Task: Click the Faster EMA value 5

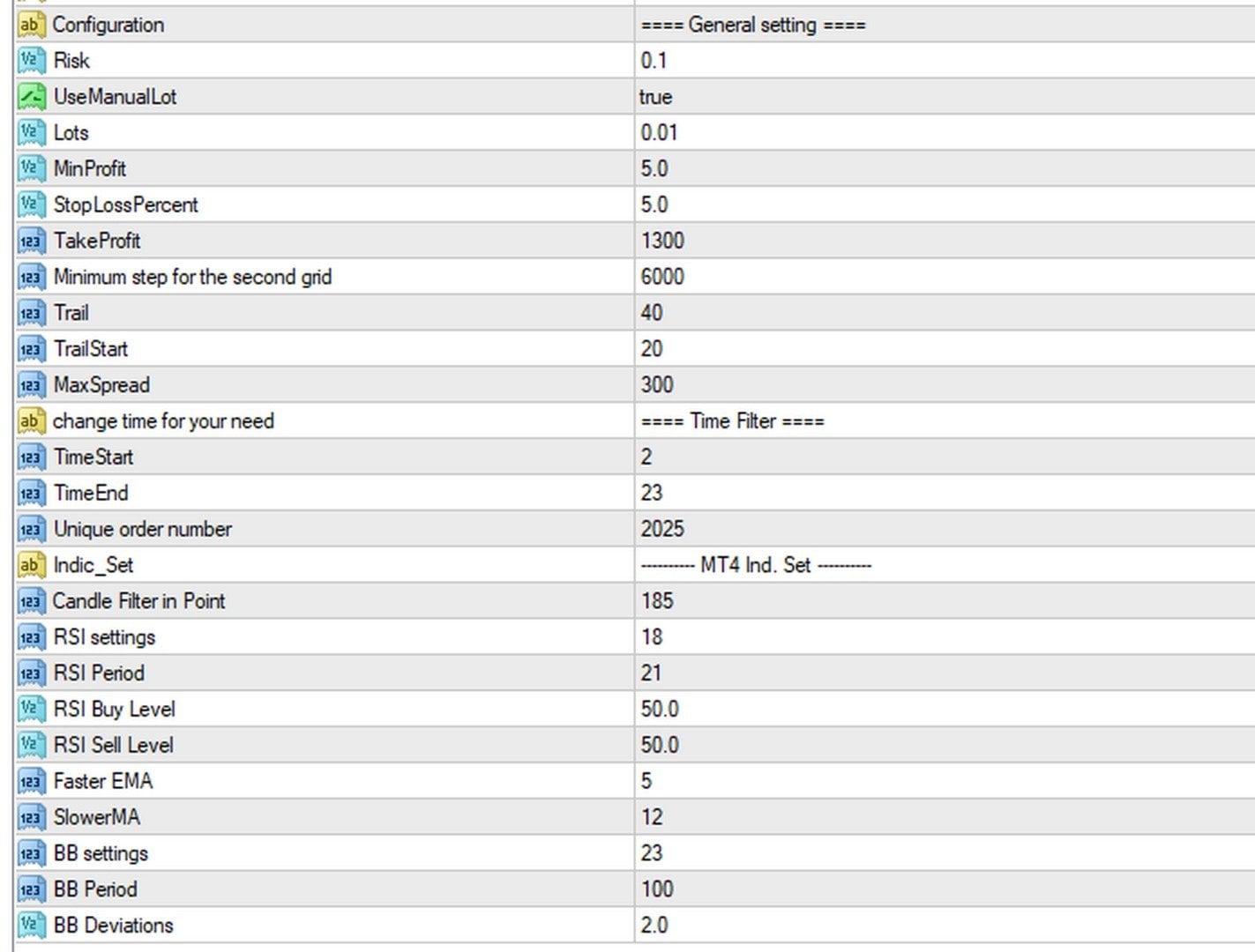Action: pyautogui.click(x=647, y=782)
